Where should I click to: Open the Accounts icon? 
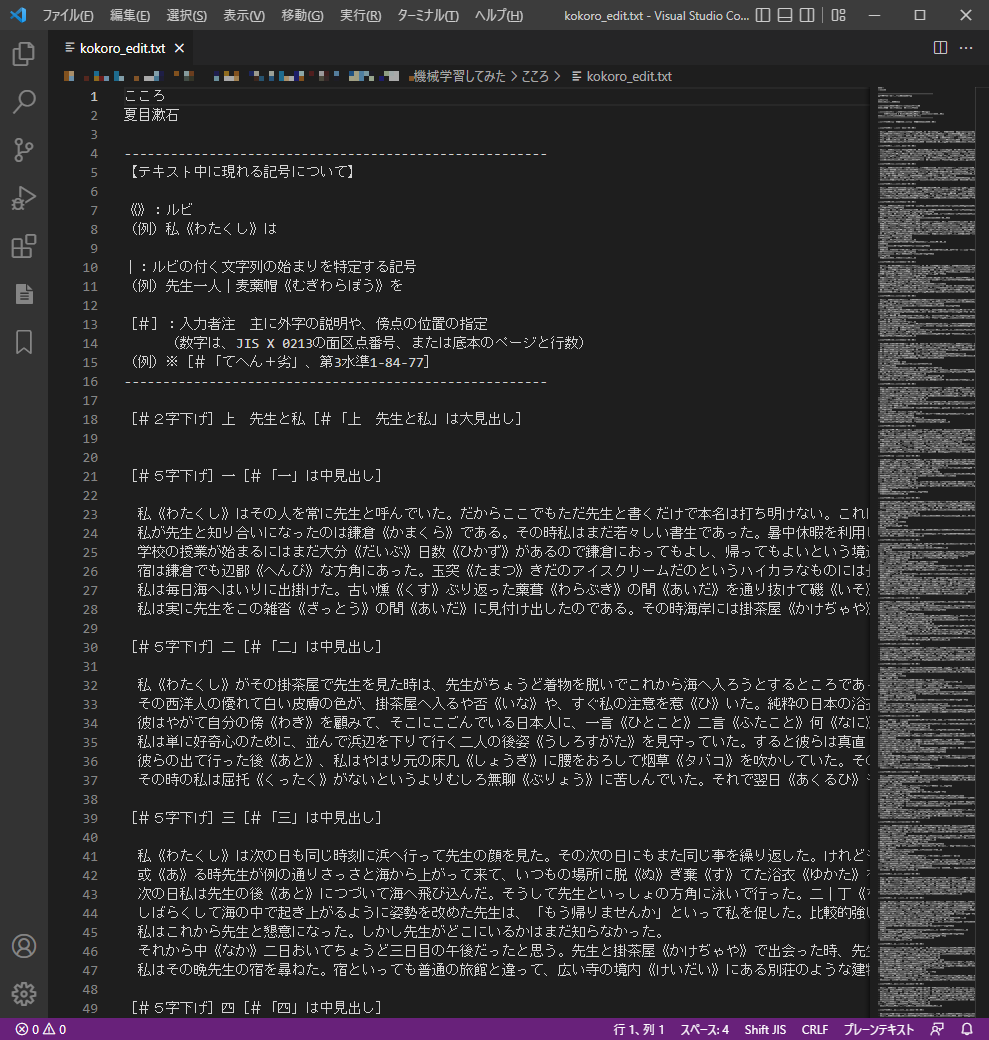coord(24,946)
